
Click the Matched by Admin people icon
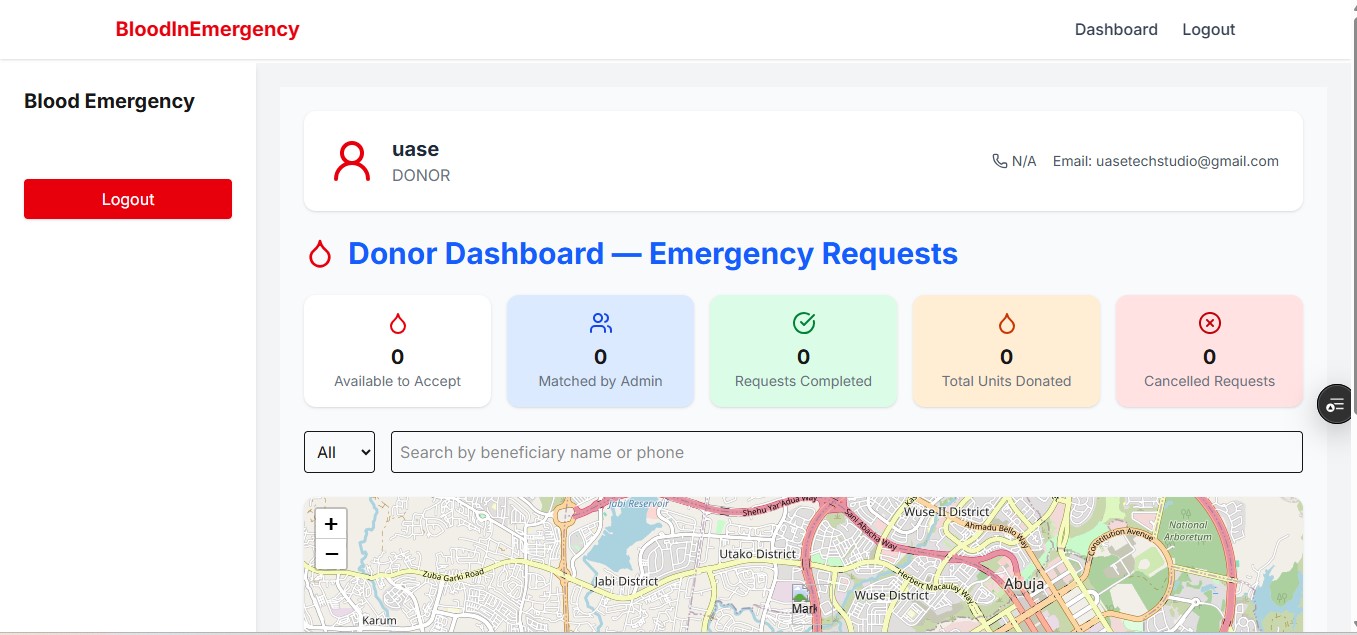pyautogui.click(x=600, y=323)
